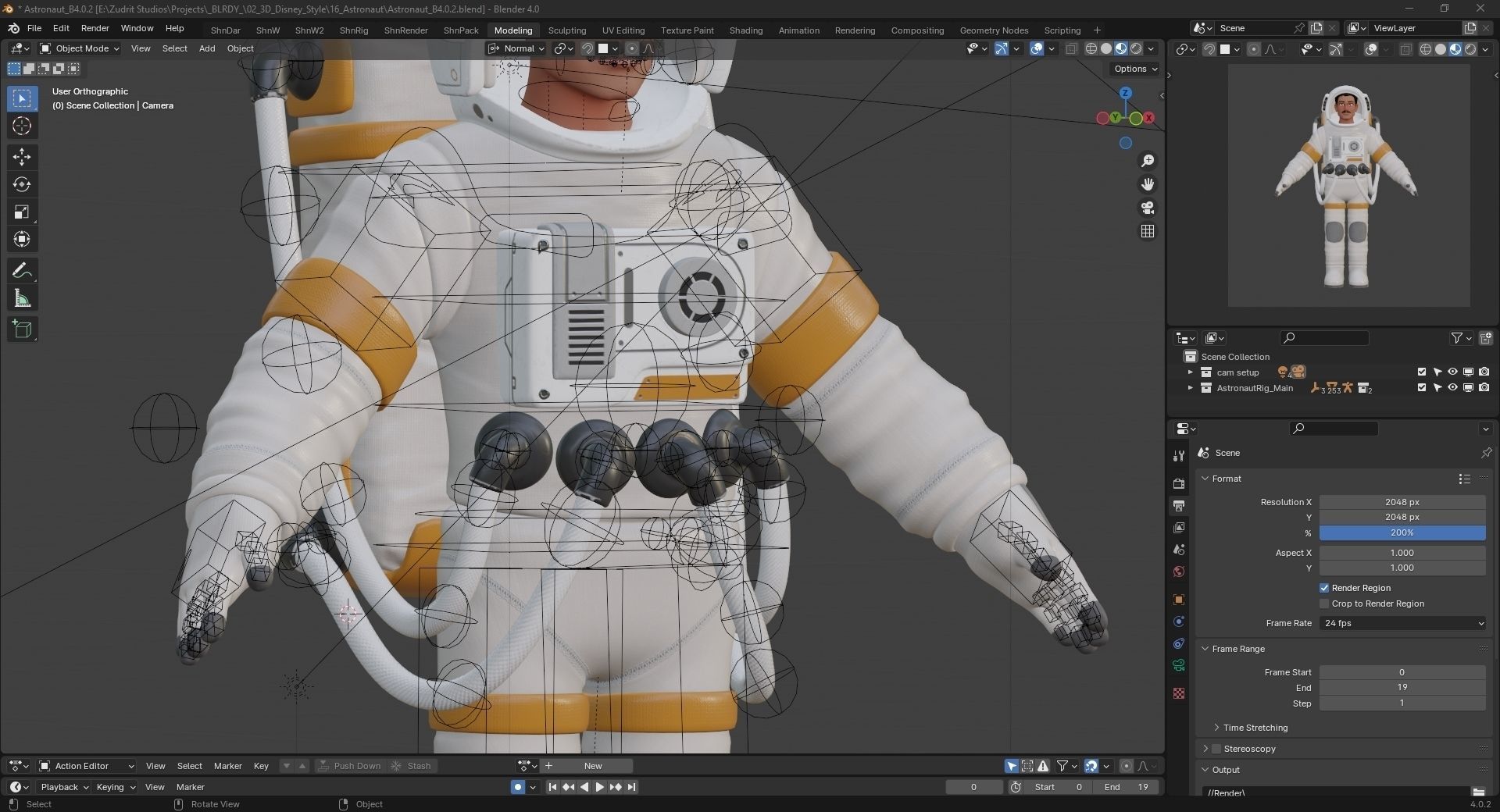Open the Output properties tab
Screen dimensions: 1500x812
click(1179, 506)
